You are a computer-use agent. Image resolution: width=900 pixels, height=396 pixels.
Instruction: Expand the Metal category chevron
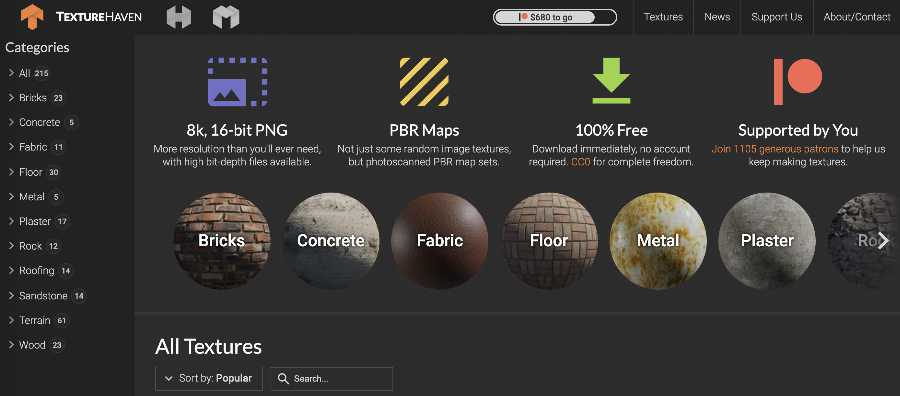(11, 196)
